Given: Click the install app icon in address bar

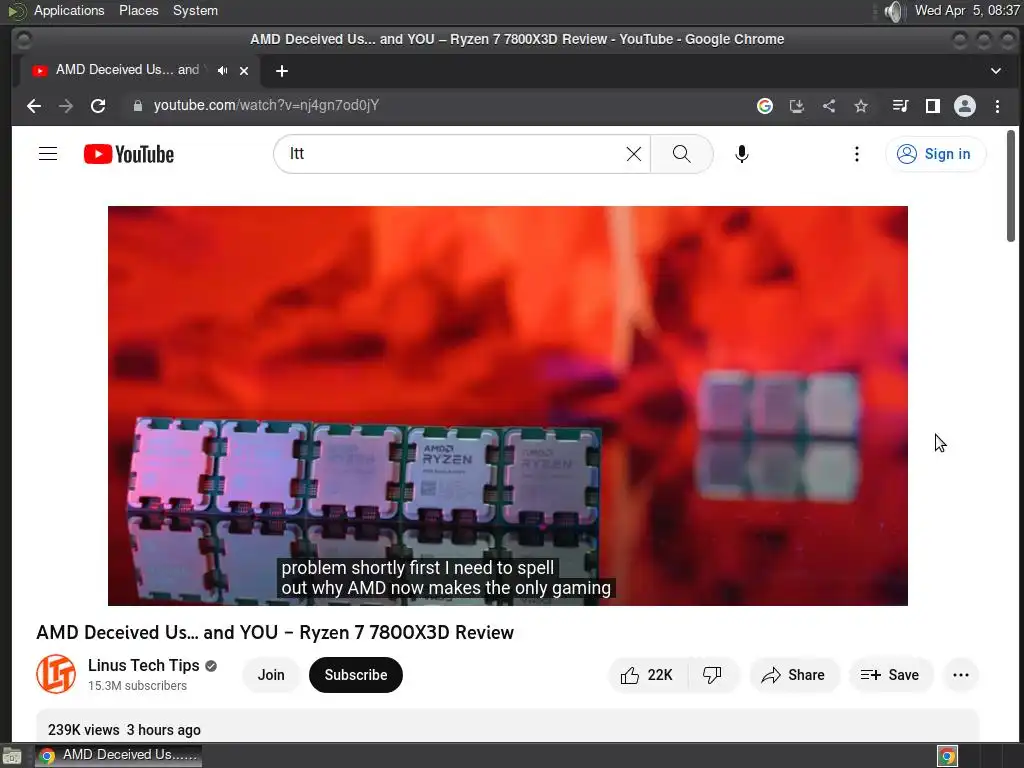Looking at the screenshot, I should [x=797, y=106].
